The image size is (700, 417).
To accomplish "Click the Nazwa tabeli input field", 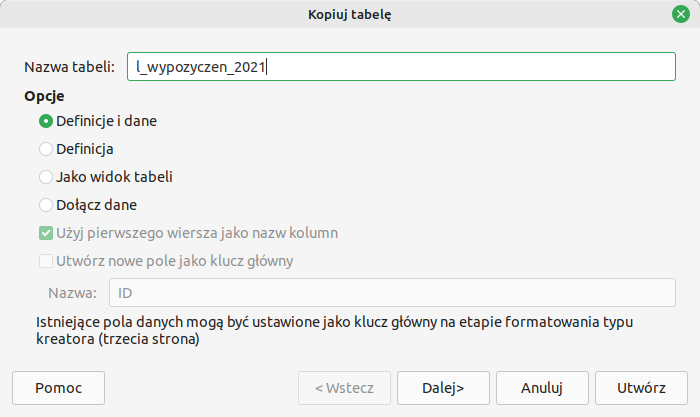I will [401, 67].
